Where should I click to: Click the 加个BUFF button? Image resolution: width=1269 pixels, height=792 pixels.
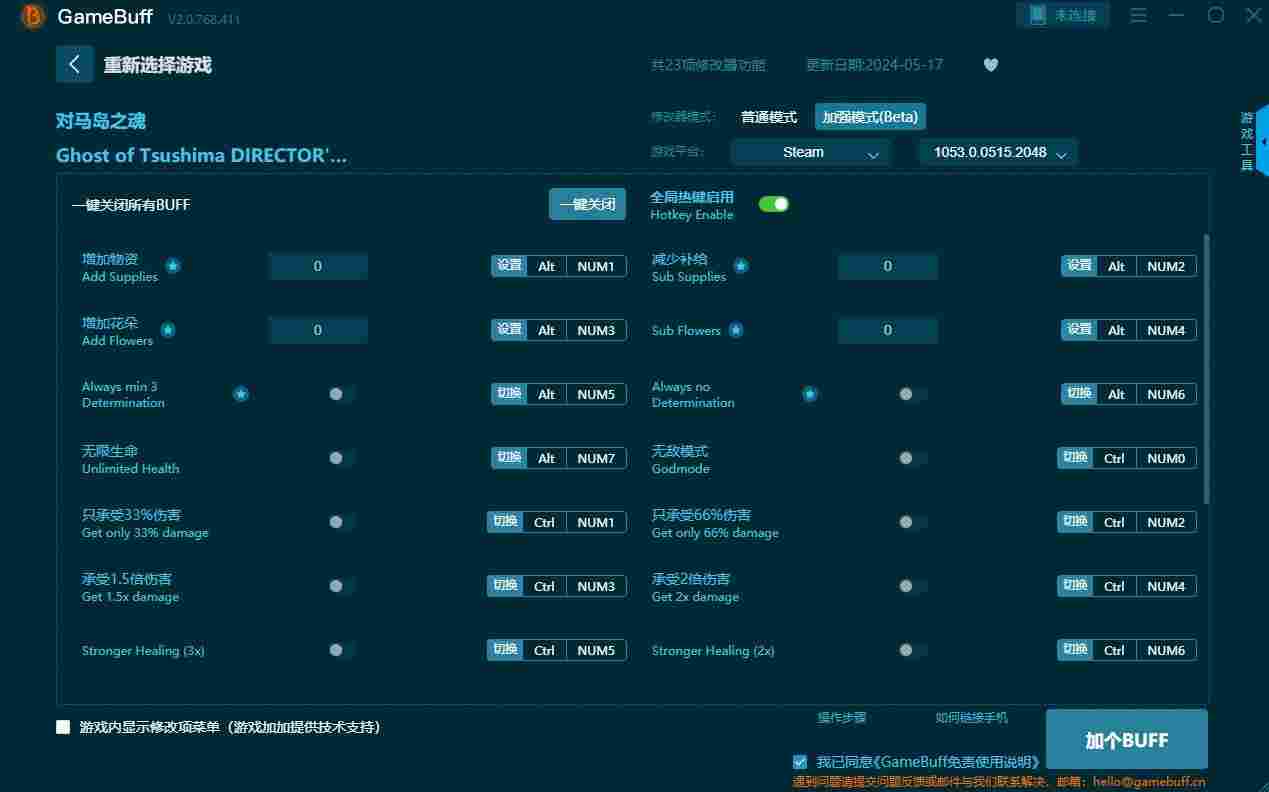point(1127,740)
